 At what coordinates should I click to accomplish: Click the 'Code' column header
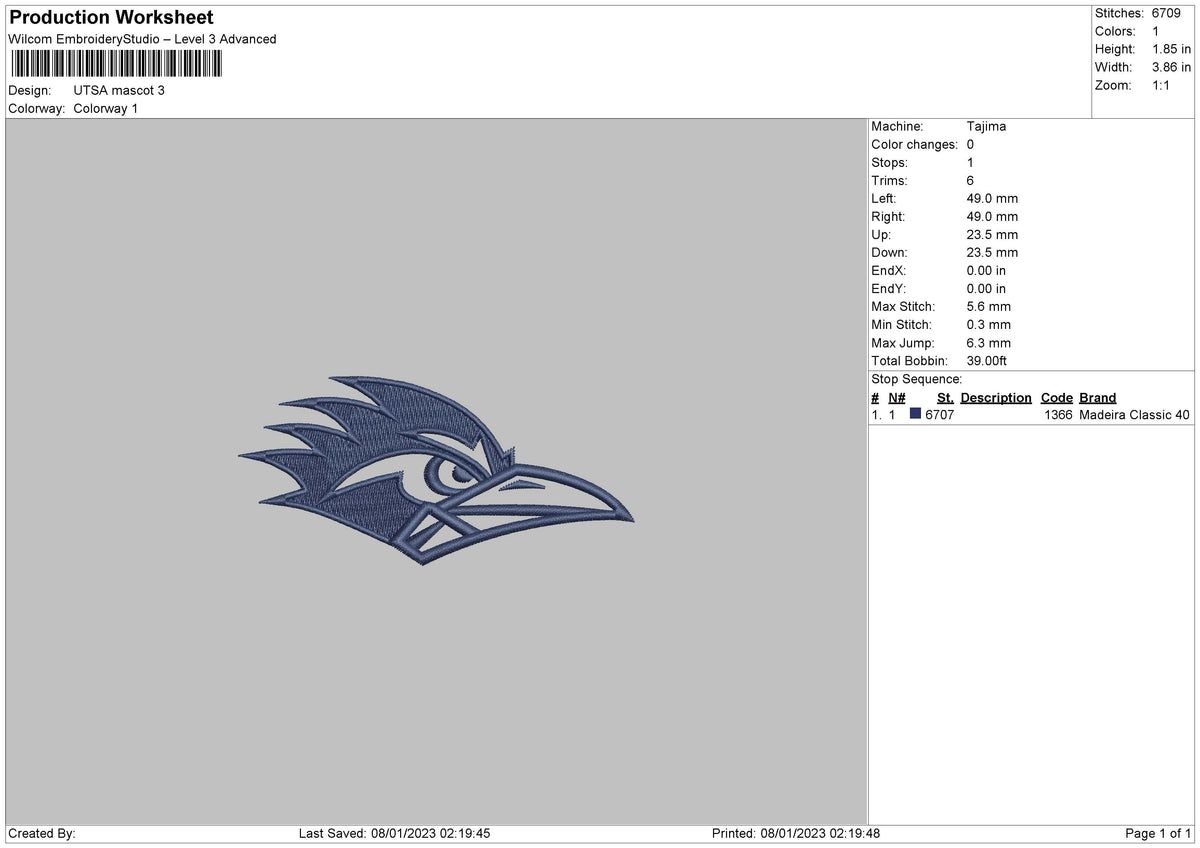click(1057, 397)
